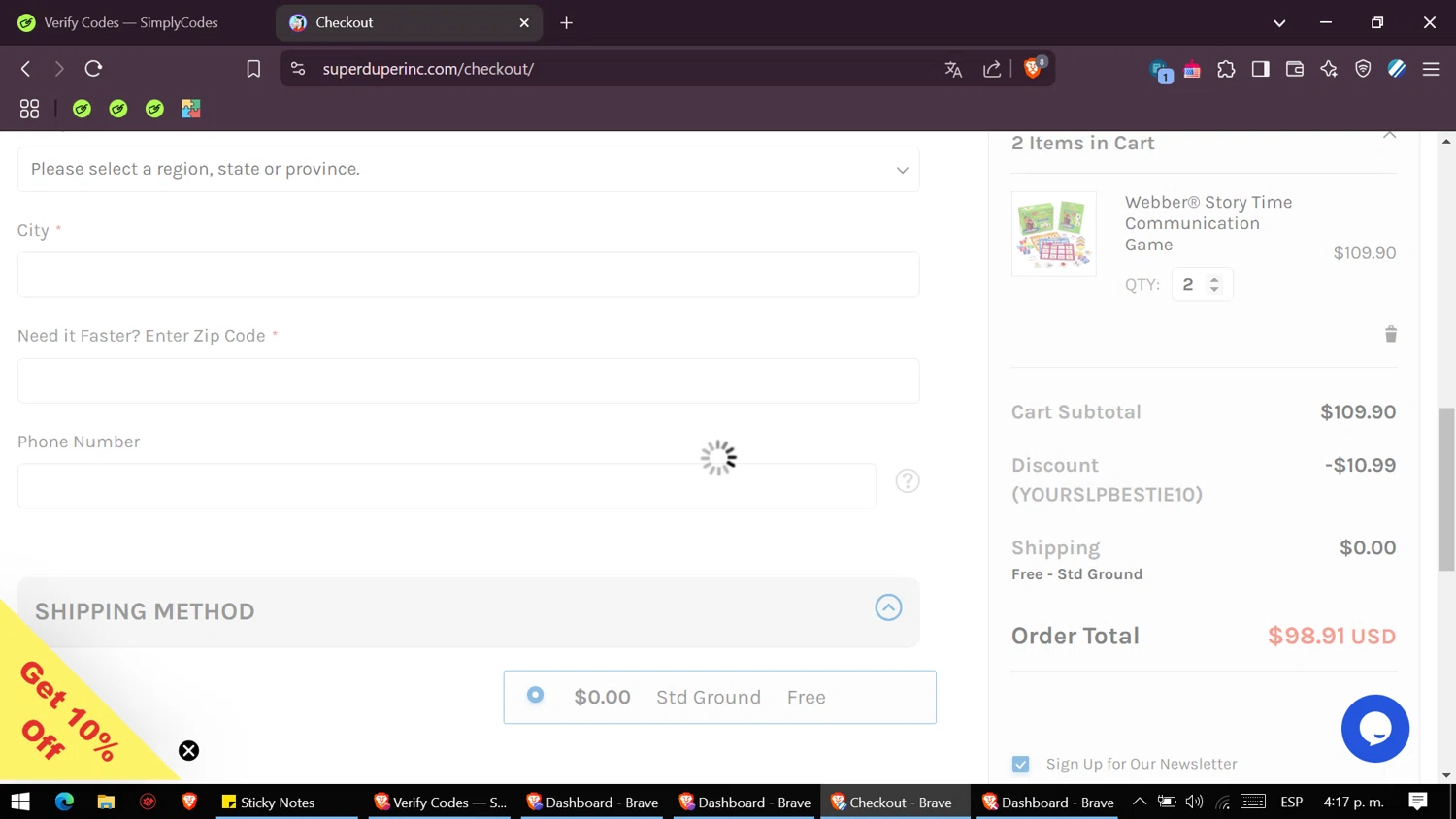Click the ESP language indicator
This screenshot has width=1456, height=819.
pos(1291,803)
